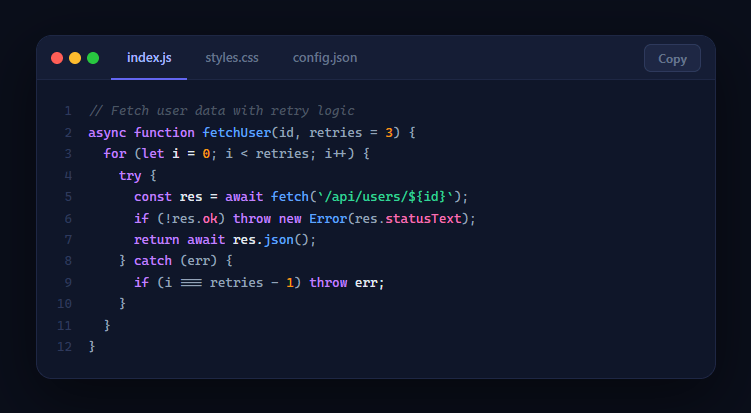751x413 pixels.
Task: Click the "new" keyword on line 6
Action: coord(290,219)
